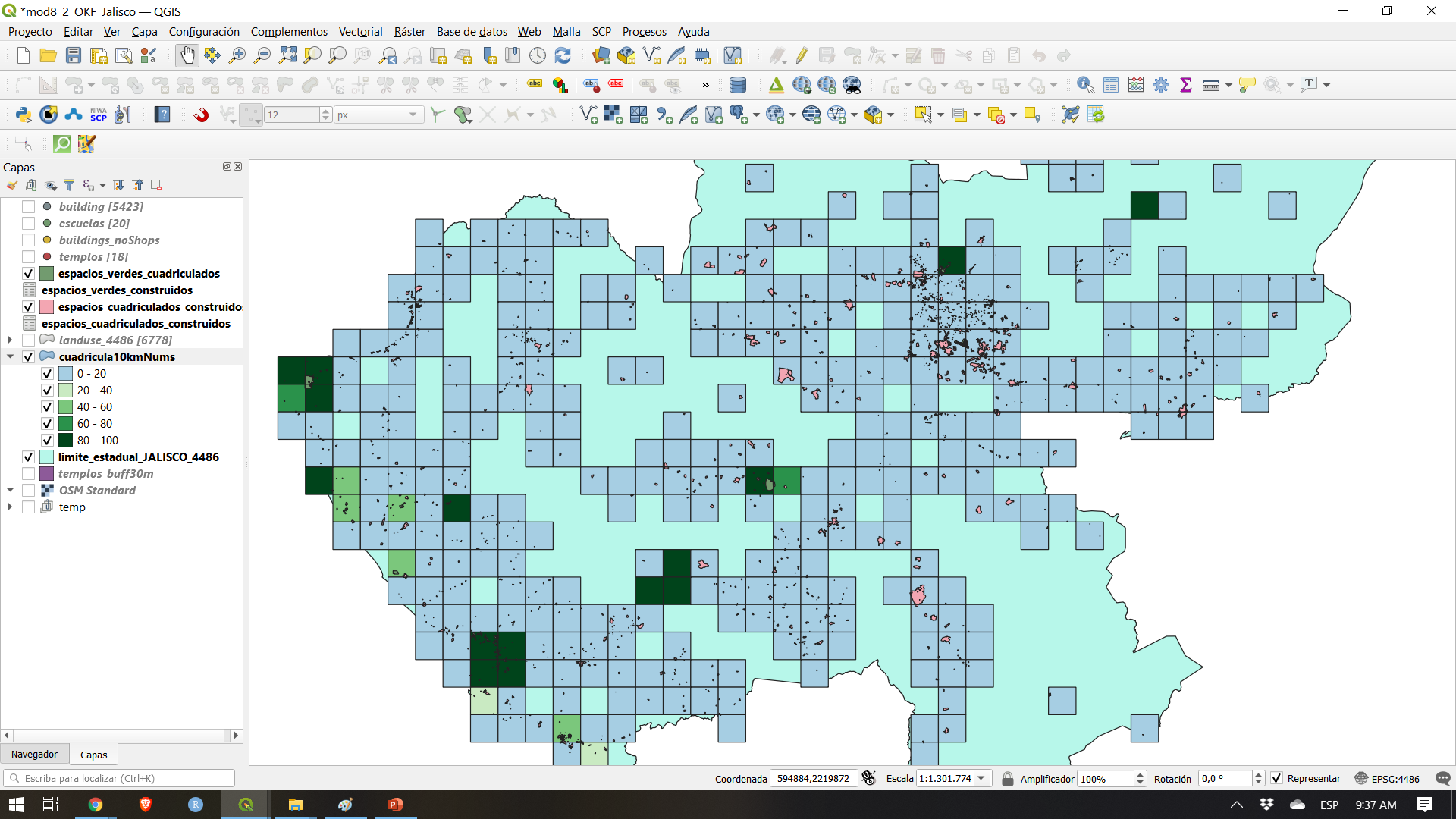Open the text annotation tool dropdown arrow
This screenshot has height=819, width=1456.
[1326, 85]
